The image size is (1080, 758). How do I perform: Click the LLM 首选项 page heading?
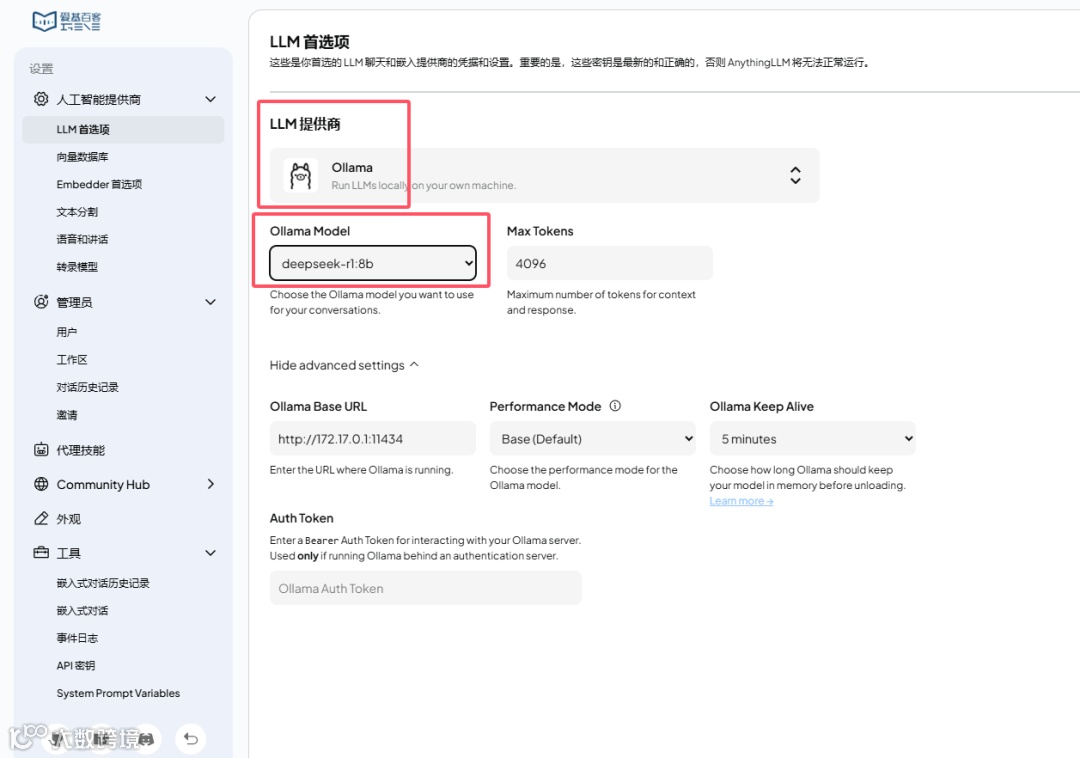pyautogui.click(x=309, y=42)
